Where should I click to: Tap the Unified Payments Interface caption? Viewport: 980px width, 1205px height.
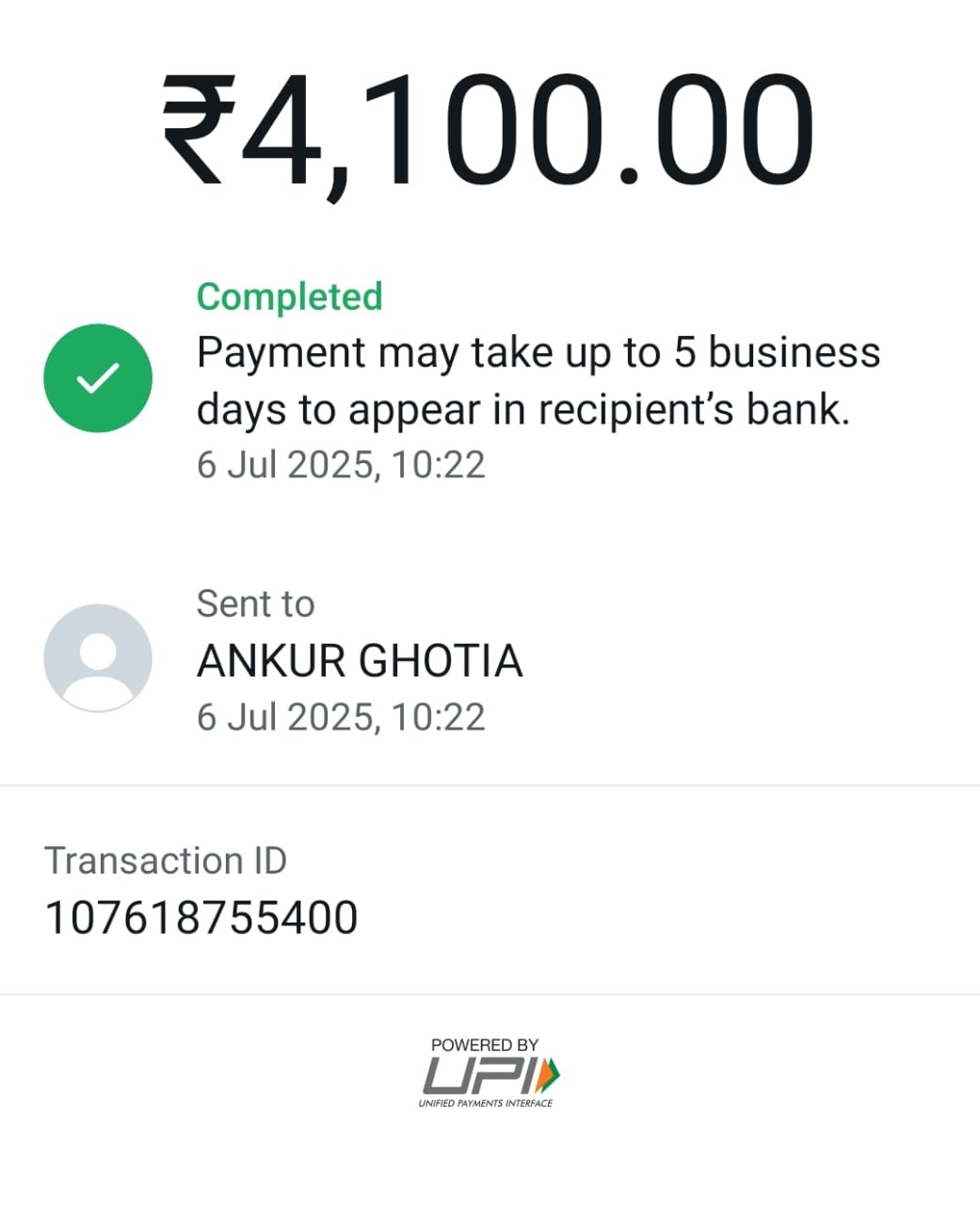pos(486,1103)
